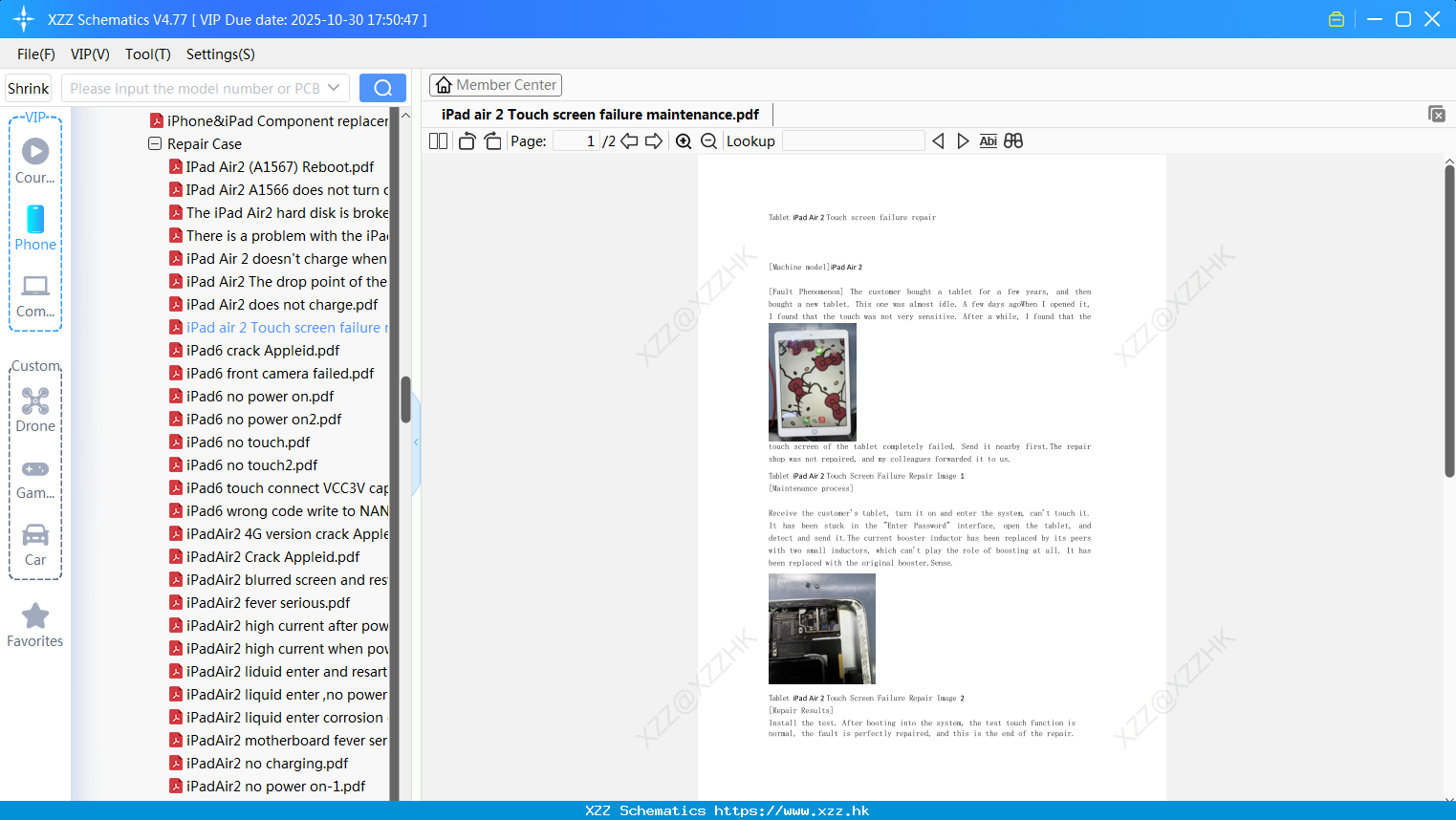Open Member Center
Screen dimensions: 1456x820
pyautogui.click(x=495, y=85)
